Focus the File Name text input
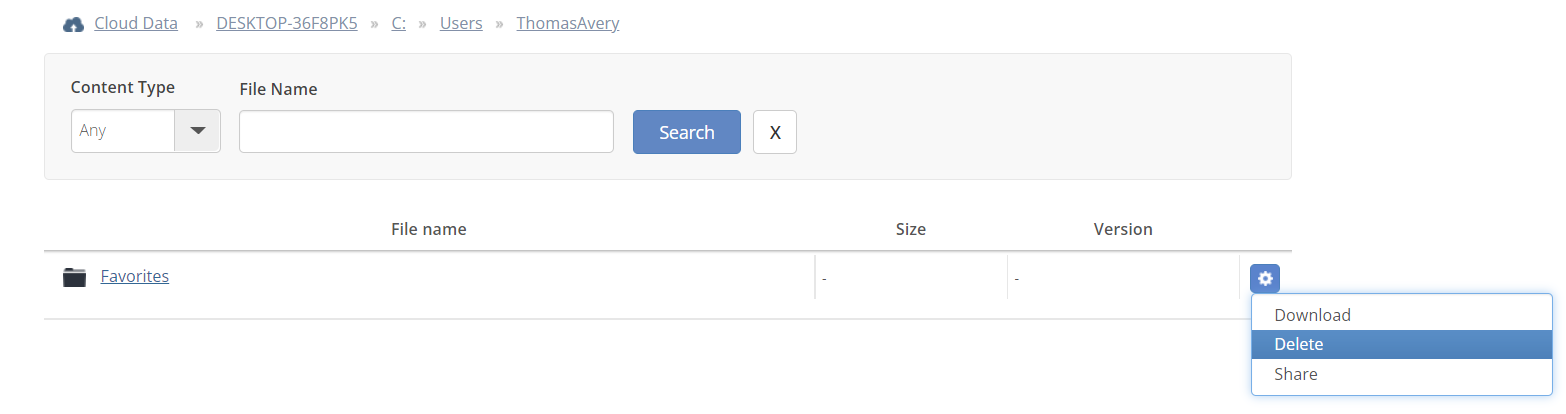The image size is (1566, 414). [426, 132]
